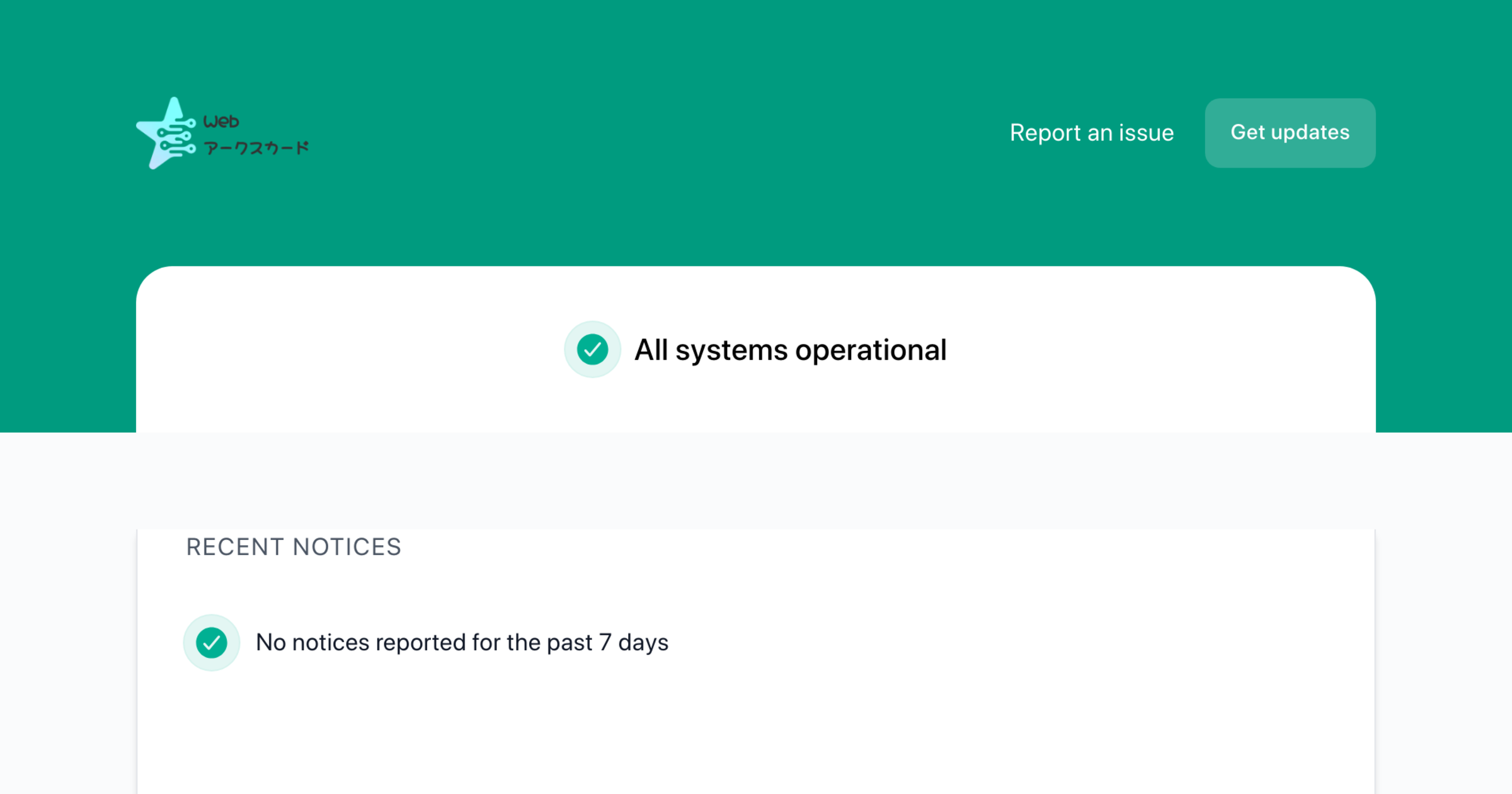Click the light gray gap between cards

click(756, 480)
